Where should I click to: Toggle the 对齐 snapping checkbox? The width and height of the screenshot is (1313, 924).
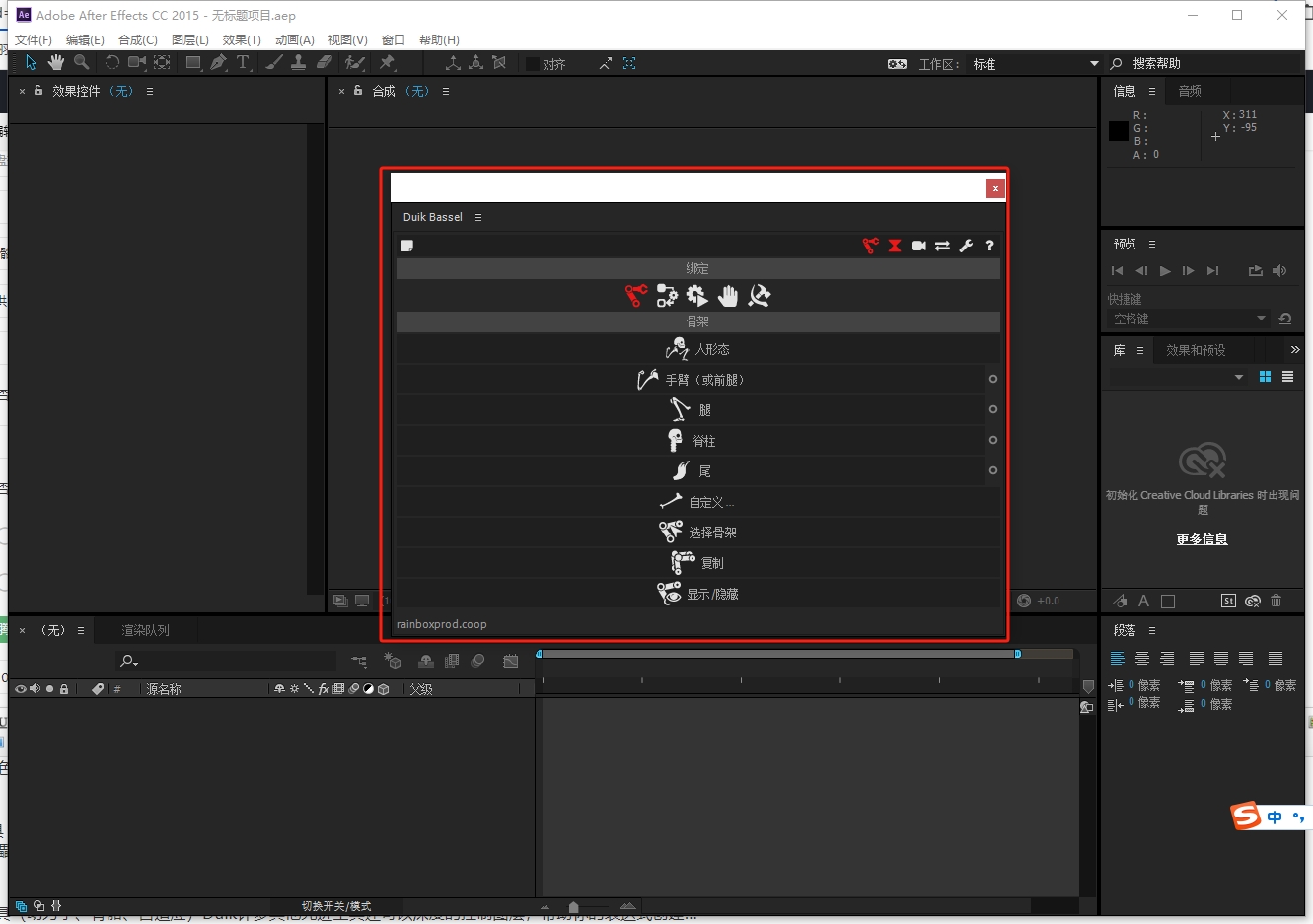click(x=533, y=64)
